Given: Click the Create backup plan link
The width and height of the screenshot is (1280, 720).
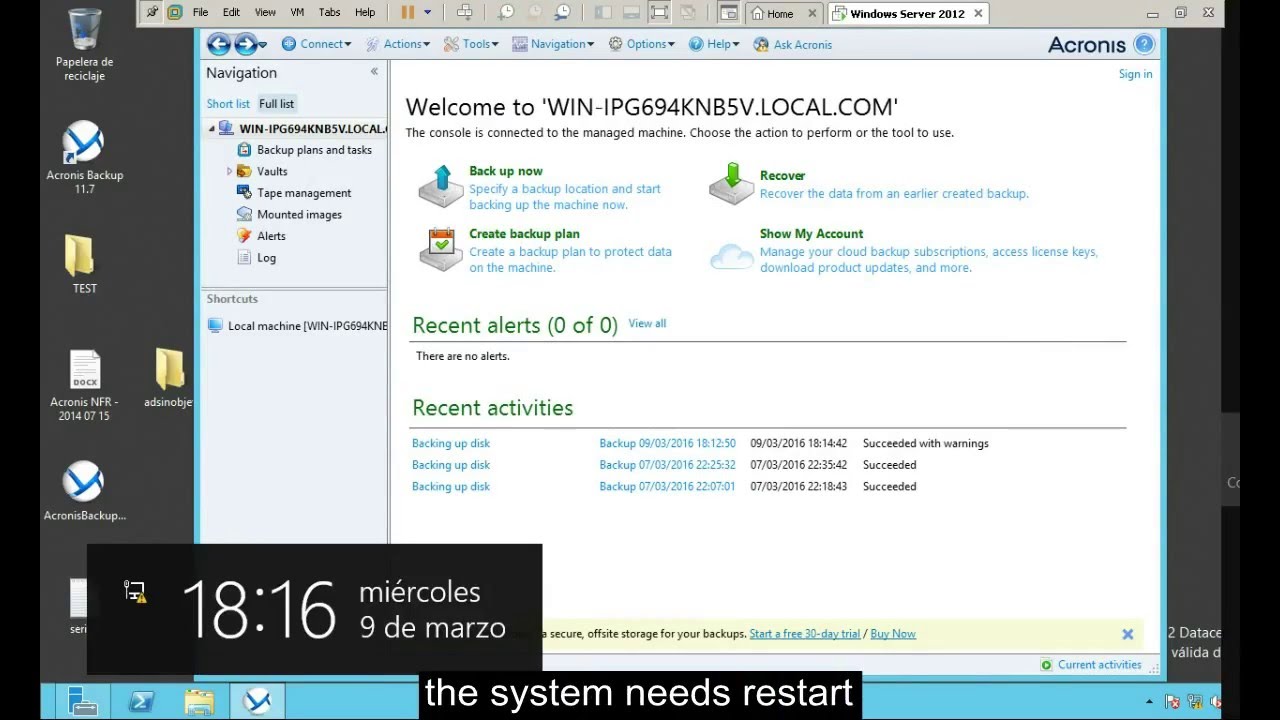Looking at the screenshot, I should pos(524,234).
